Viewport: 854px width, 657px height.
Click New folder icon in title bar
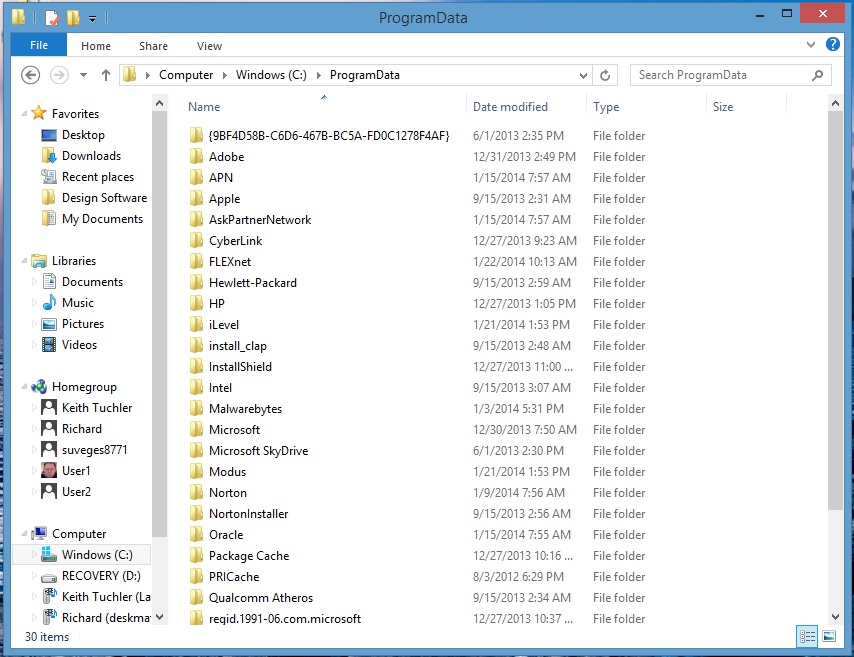(74, 17)
